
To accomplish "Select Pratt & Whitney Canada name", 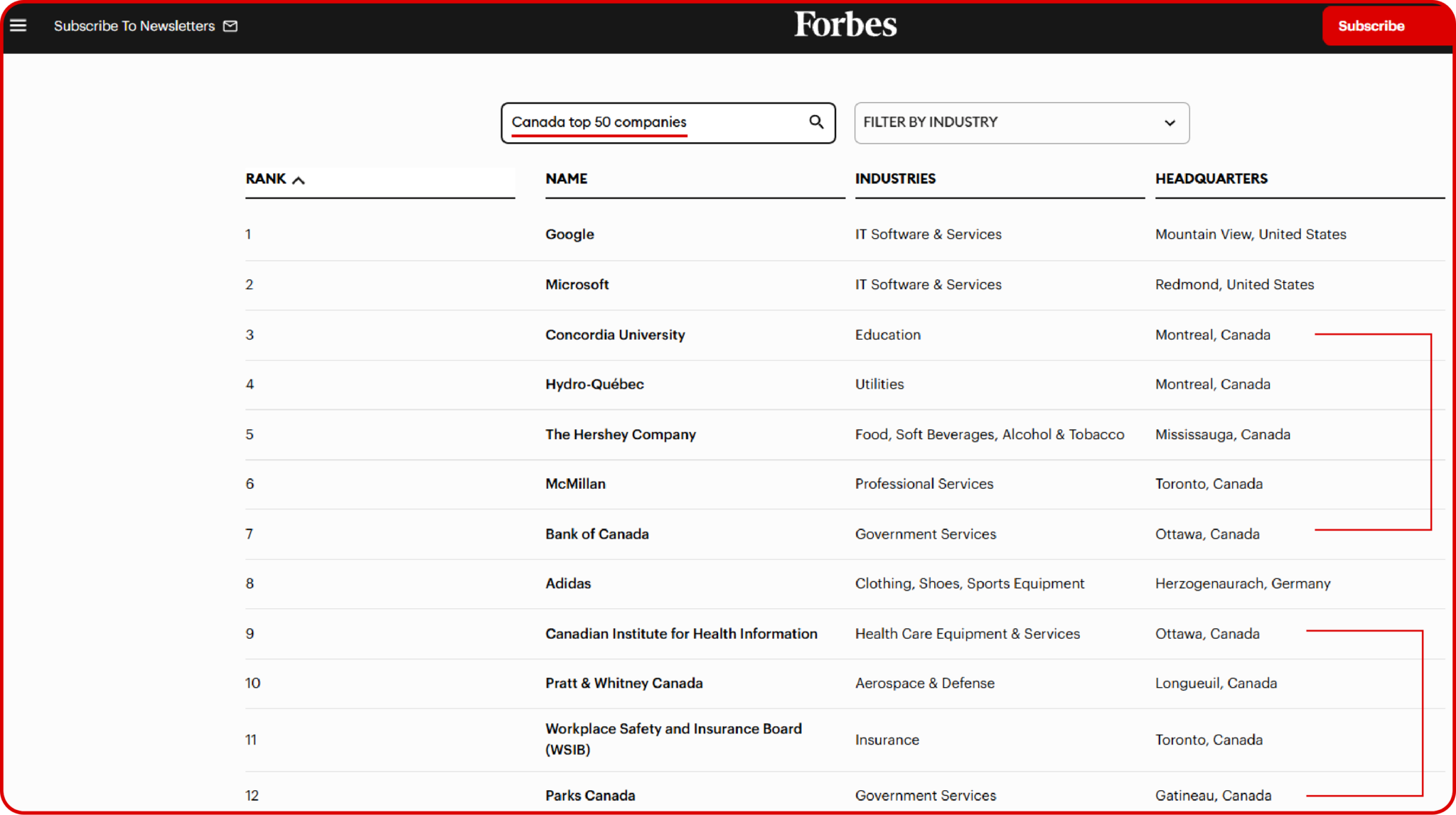I will pos(623,684).
